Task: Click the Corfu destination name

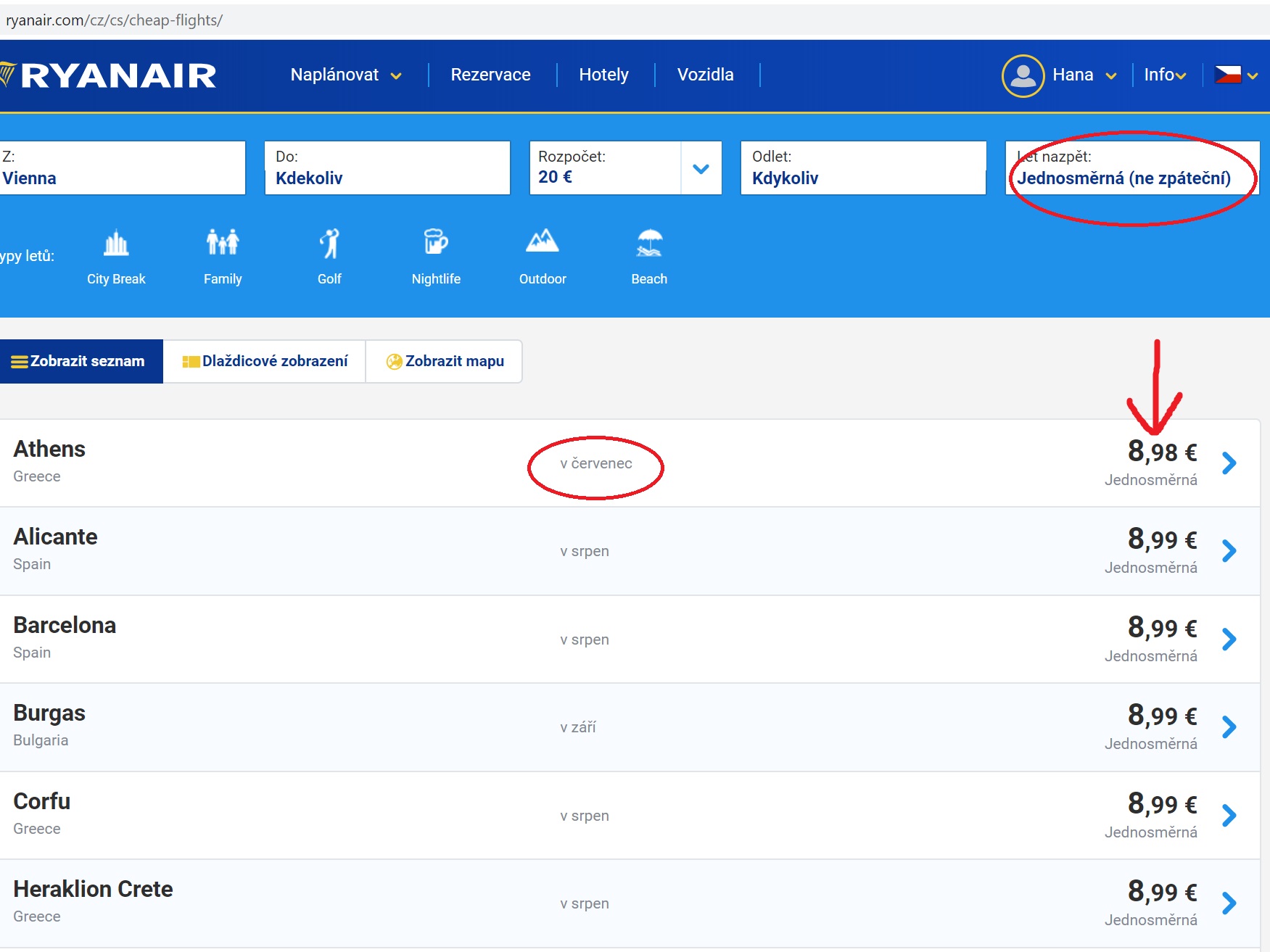Action: 41,801
